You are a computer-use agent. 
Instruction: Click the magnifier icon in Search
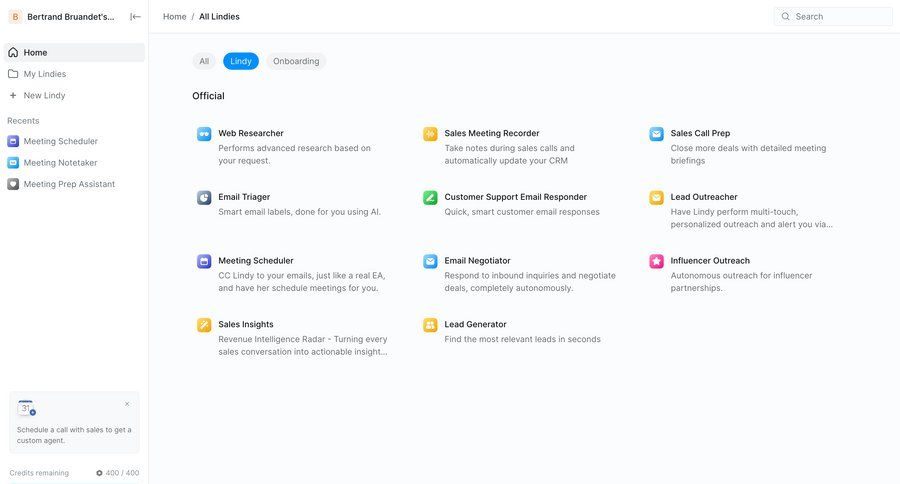786,17
